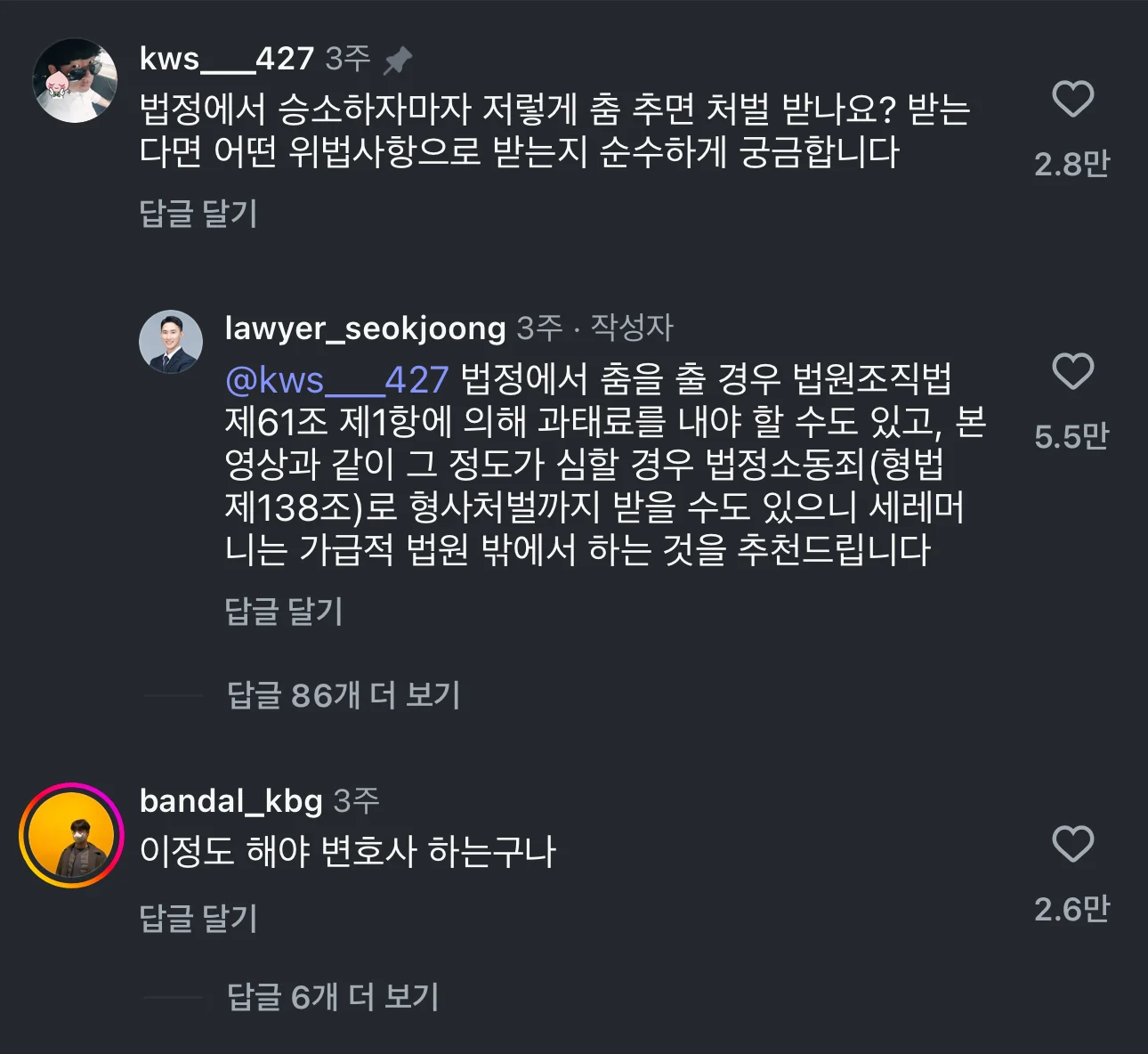
Task: Reply to lawyer_seokjoong via 답글 달기
Action: click(284, 611)
